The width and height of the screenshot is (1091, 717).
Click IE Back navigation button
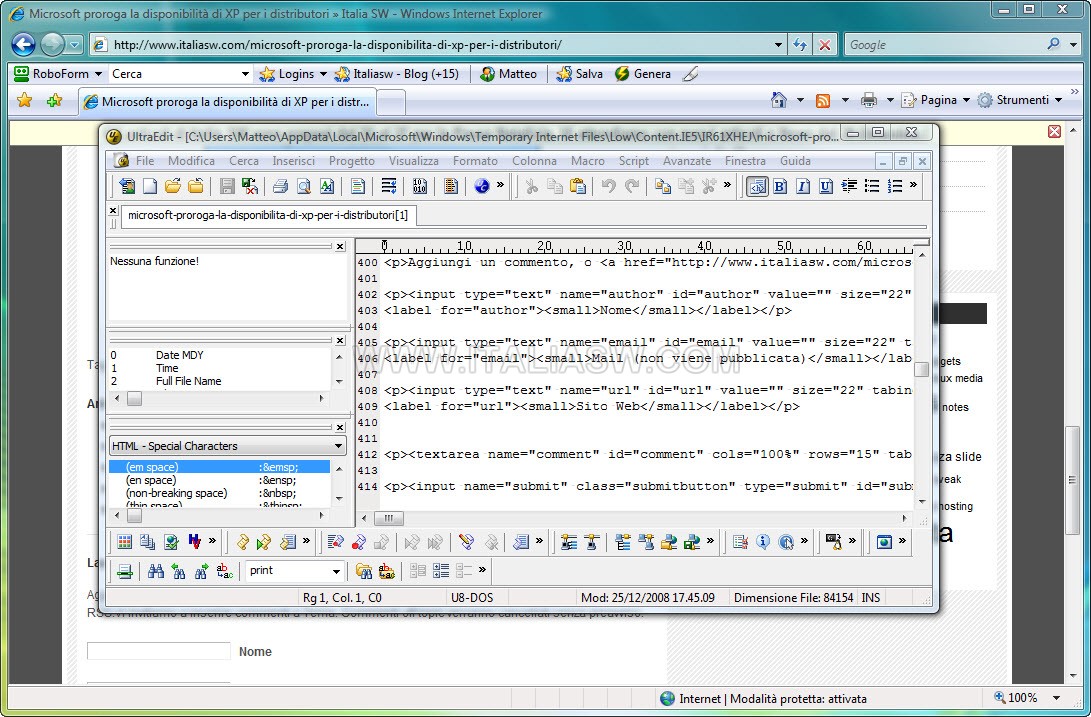tap(24, 45)
